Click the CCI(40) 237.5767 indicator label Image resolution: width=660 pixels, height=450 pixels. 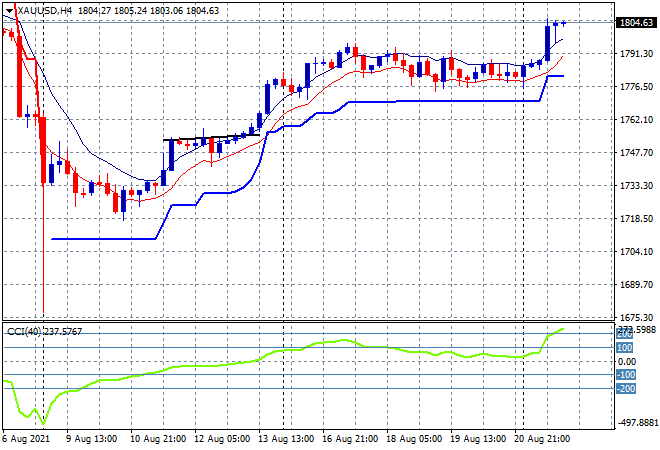[x=44, y=332]
